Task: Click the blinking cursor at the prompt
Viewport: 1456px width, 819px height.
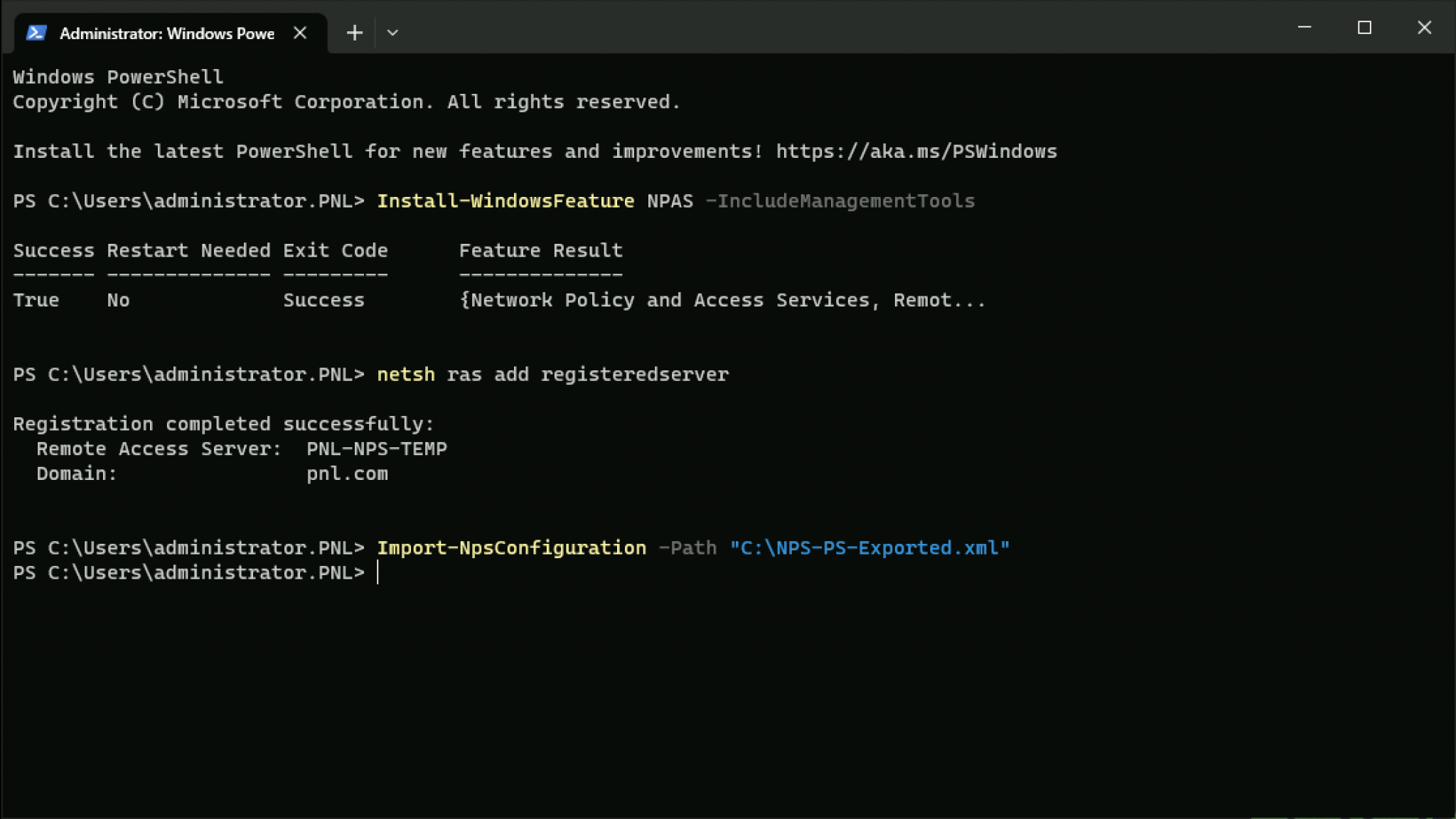Action: tap(378, 572)
